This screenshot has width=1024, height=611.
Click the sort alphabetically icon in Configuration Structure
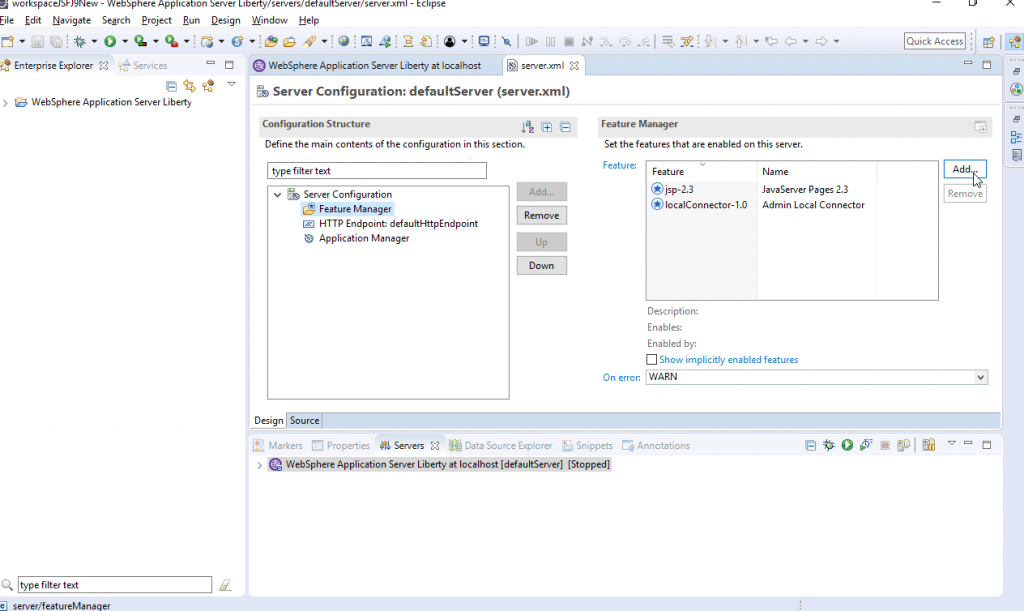528,127
